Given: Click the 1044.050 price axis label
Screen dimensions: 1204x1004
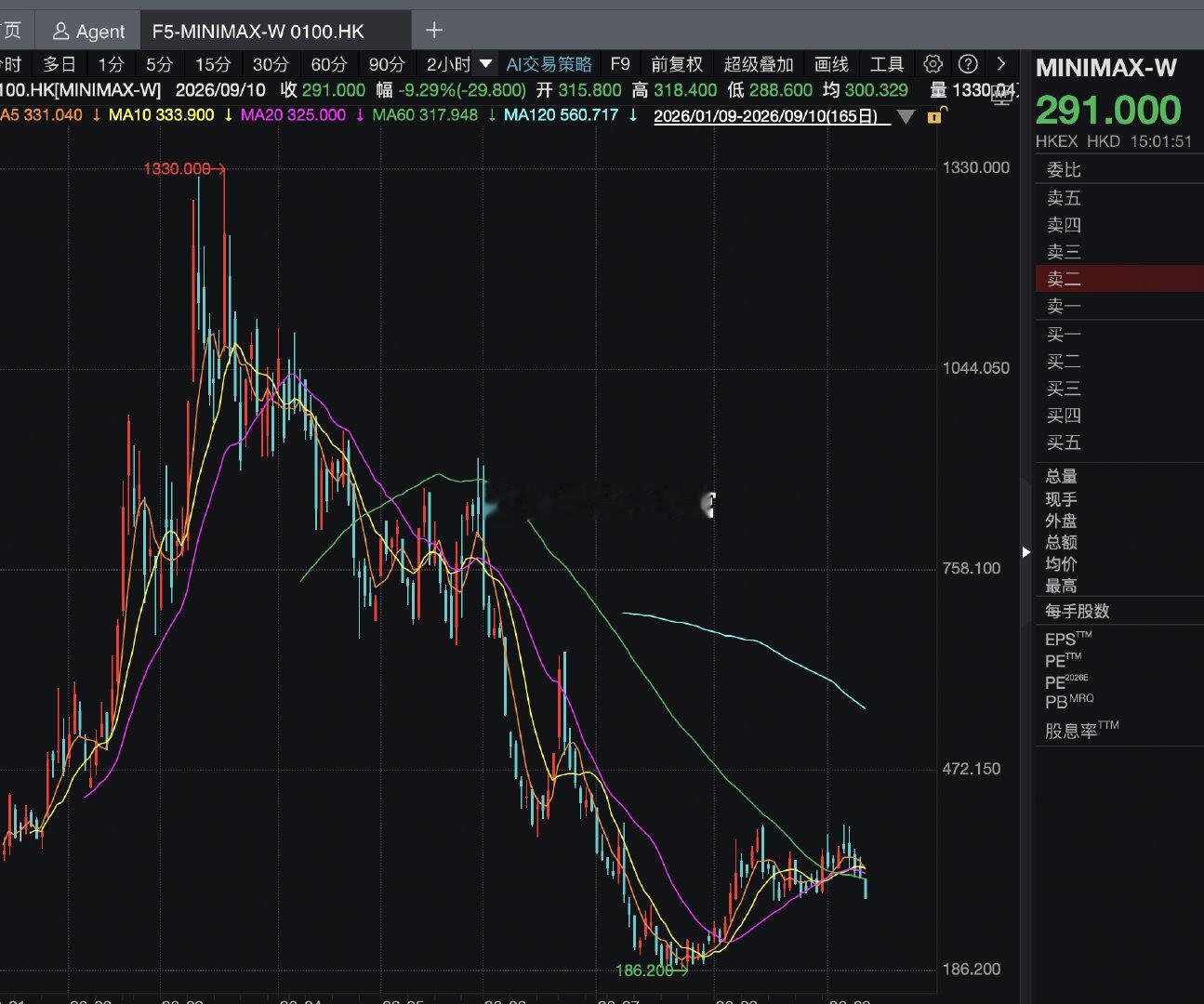Looking at the screenshot, I should pos(976,368).
